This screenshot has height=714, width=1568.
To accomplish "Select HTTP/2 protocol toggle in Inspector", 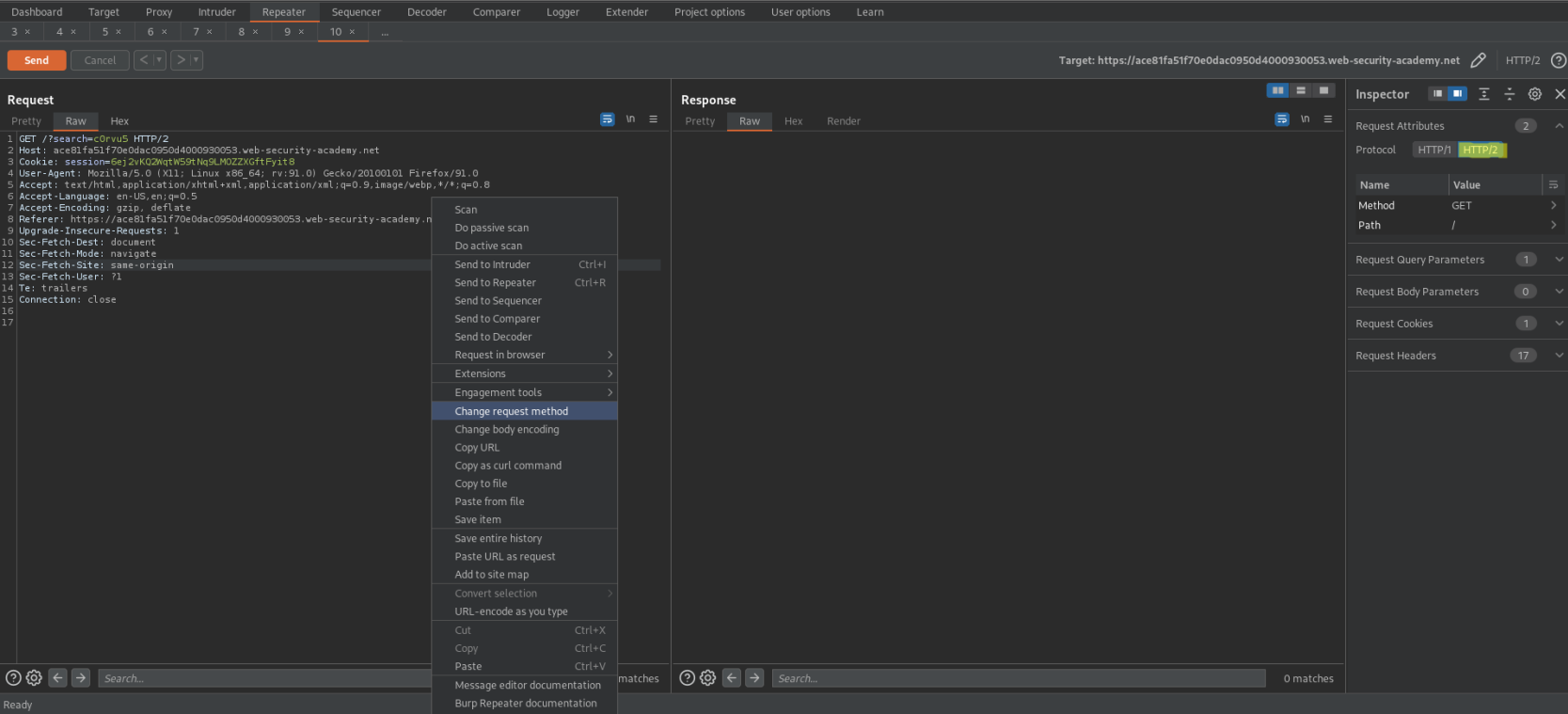I will tap(1481, 150).
